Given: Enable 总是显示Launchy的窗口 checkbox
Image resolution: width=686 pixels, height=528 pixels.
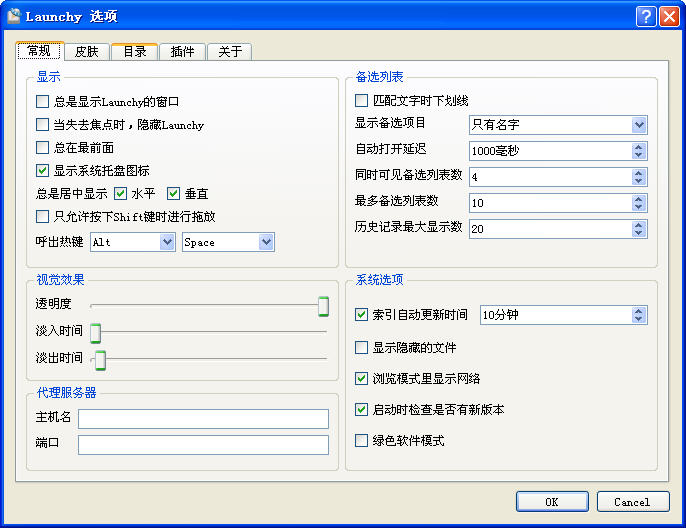Looking at the screenshot, I should [42, 101].
